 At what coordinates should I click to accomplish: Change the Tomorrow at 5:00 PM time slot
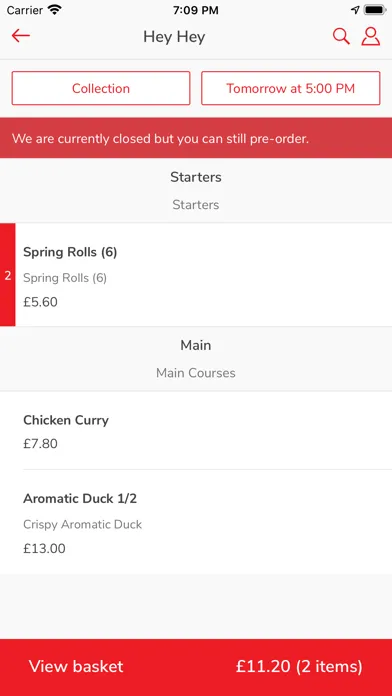pyautogui.click(x=291, y=88)
